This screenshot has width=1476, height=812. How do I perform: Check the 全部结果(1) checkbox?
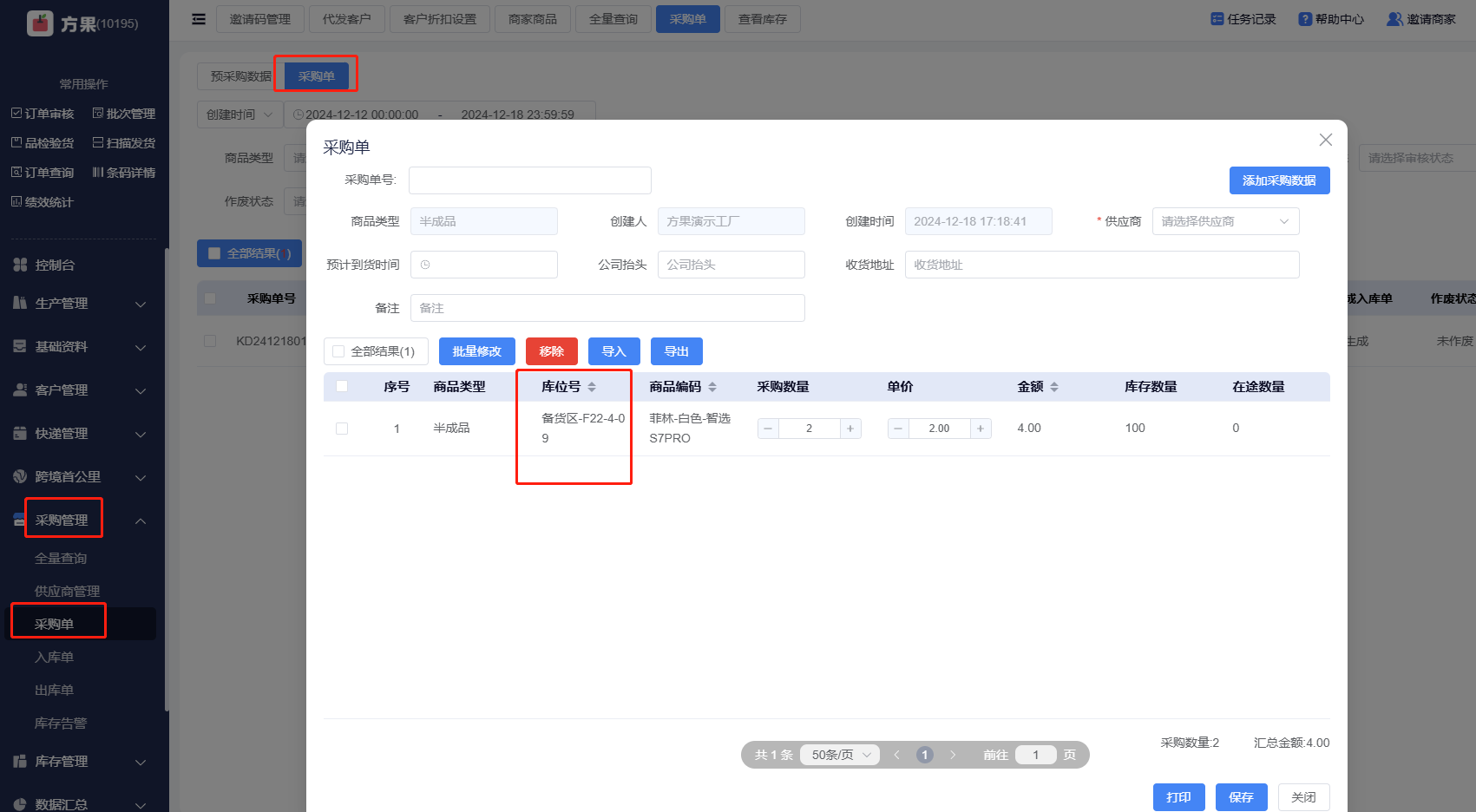(x=339, y=351)
